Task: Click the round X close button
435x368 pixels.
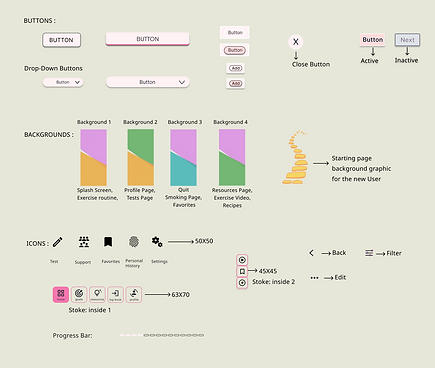Action: [296, 42]
